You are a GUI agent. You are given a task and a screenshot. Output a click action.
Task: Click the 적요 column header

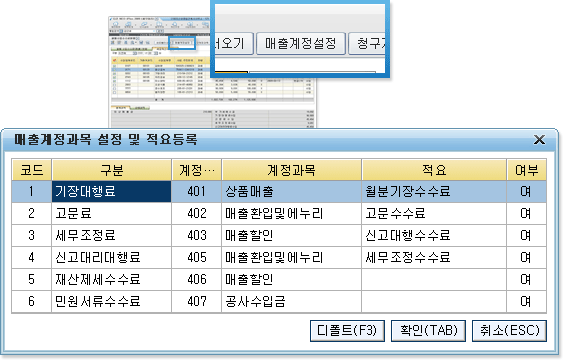click(434, 170)
